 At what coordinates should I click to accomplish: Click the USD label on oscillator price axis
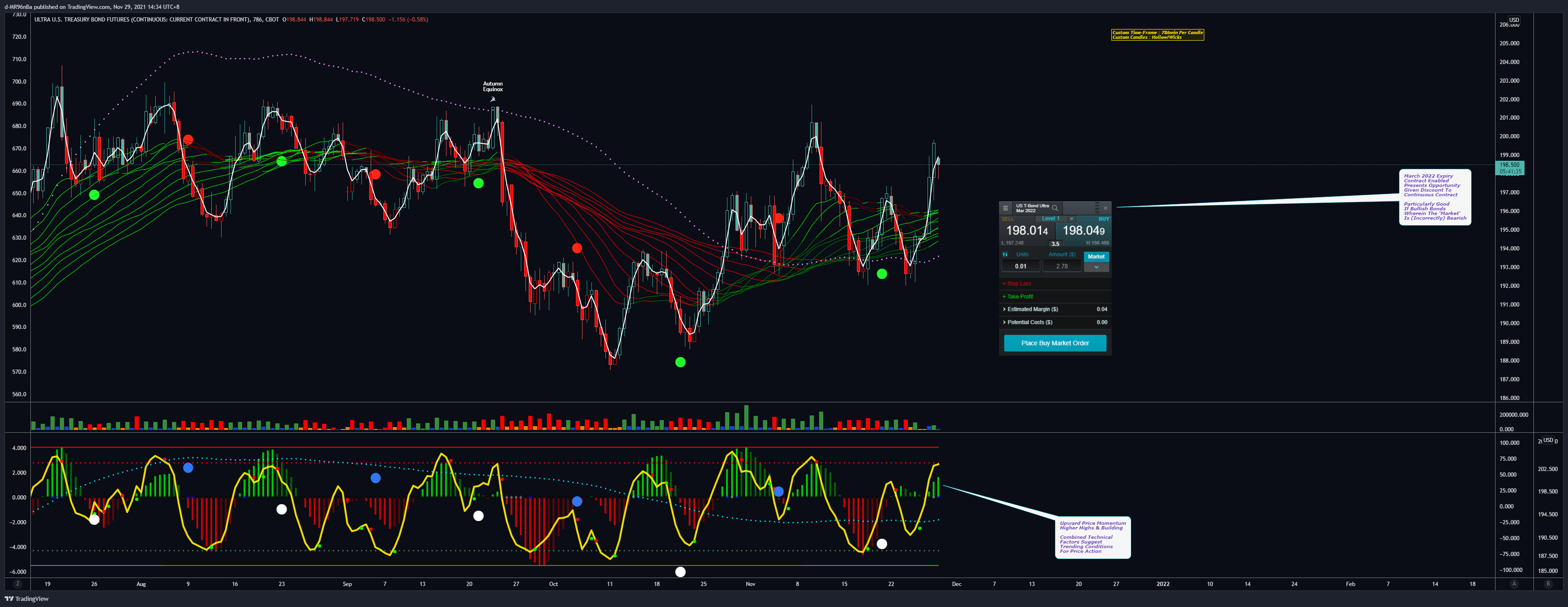pyautogui.click(x=1548, y=440)
